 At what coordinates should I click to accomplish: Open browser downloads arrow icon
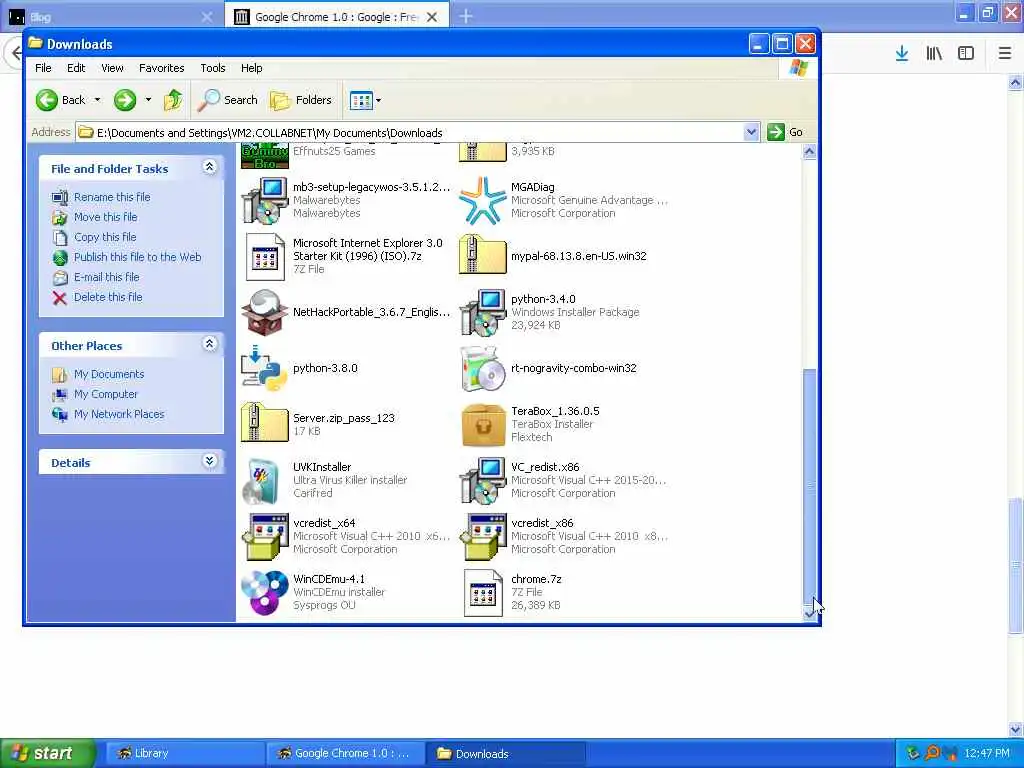tap(902, 54)
